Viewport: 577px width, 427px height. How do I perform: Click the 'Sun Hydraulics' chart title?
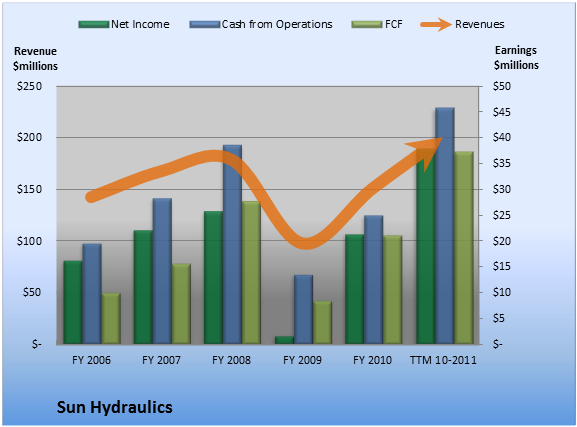114,407
